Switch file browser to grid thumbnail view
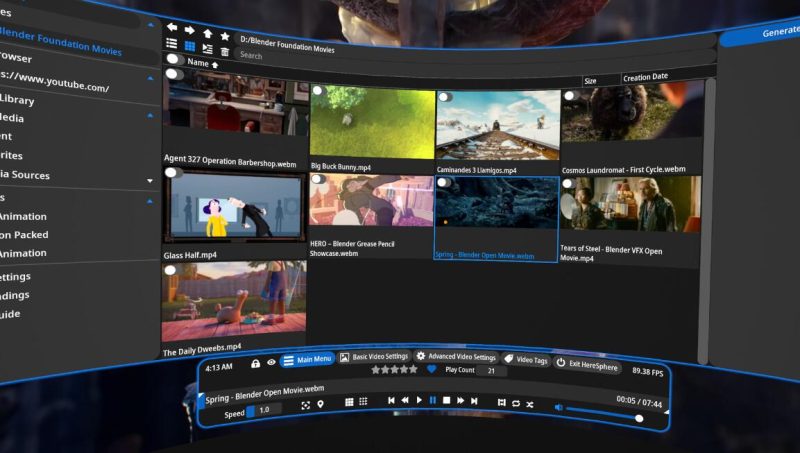The height and width of the screenshot is (453, 800). pos(189,46)
